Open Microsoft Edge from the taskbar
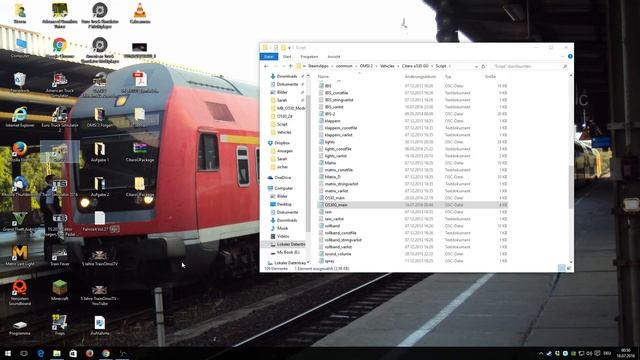This screenshot has height=360, width=640. point(40,353)
